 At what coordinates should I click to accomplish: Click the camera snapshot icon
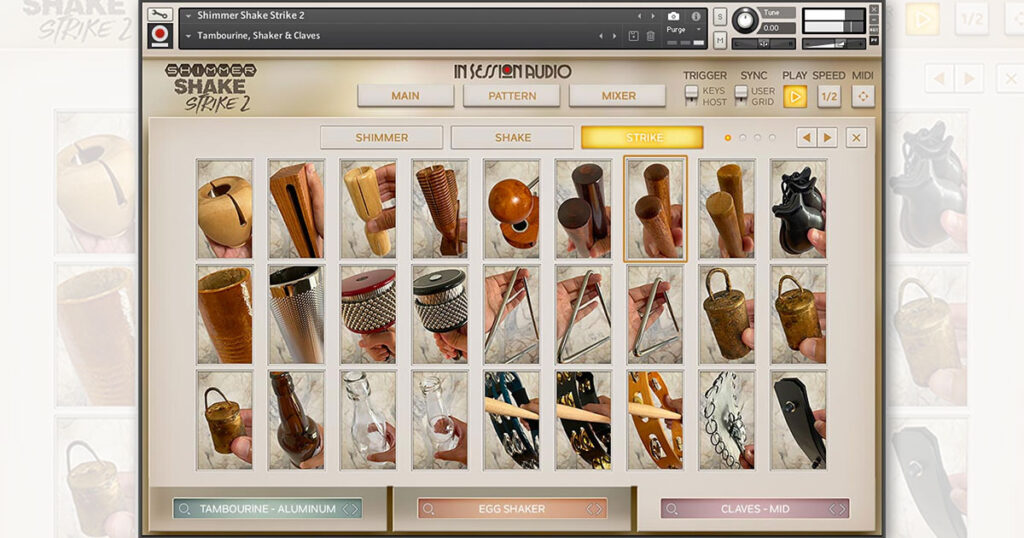(x=673, y=16)
